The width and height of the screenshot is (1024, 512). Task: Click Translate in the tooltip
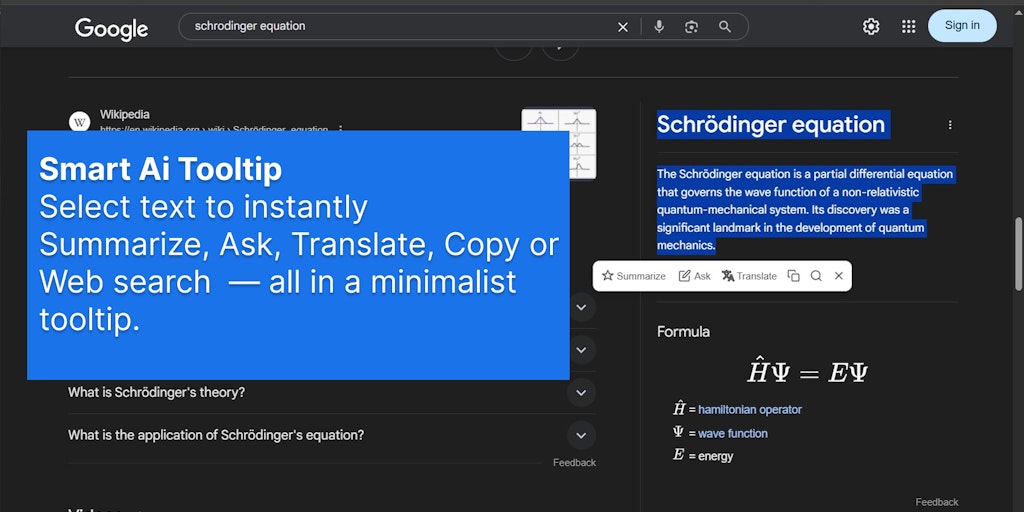750,276
